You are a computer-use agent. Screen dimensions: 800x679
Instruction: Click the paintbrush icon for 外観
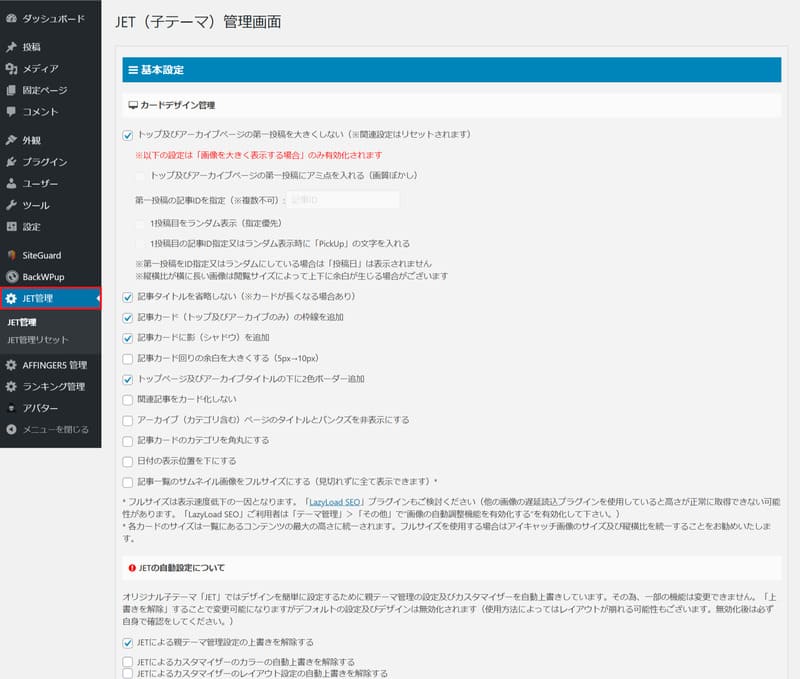tap(11, 140)
